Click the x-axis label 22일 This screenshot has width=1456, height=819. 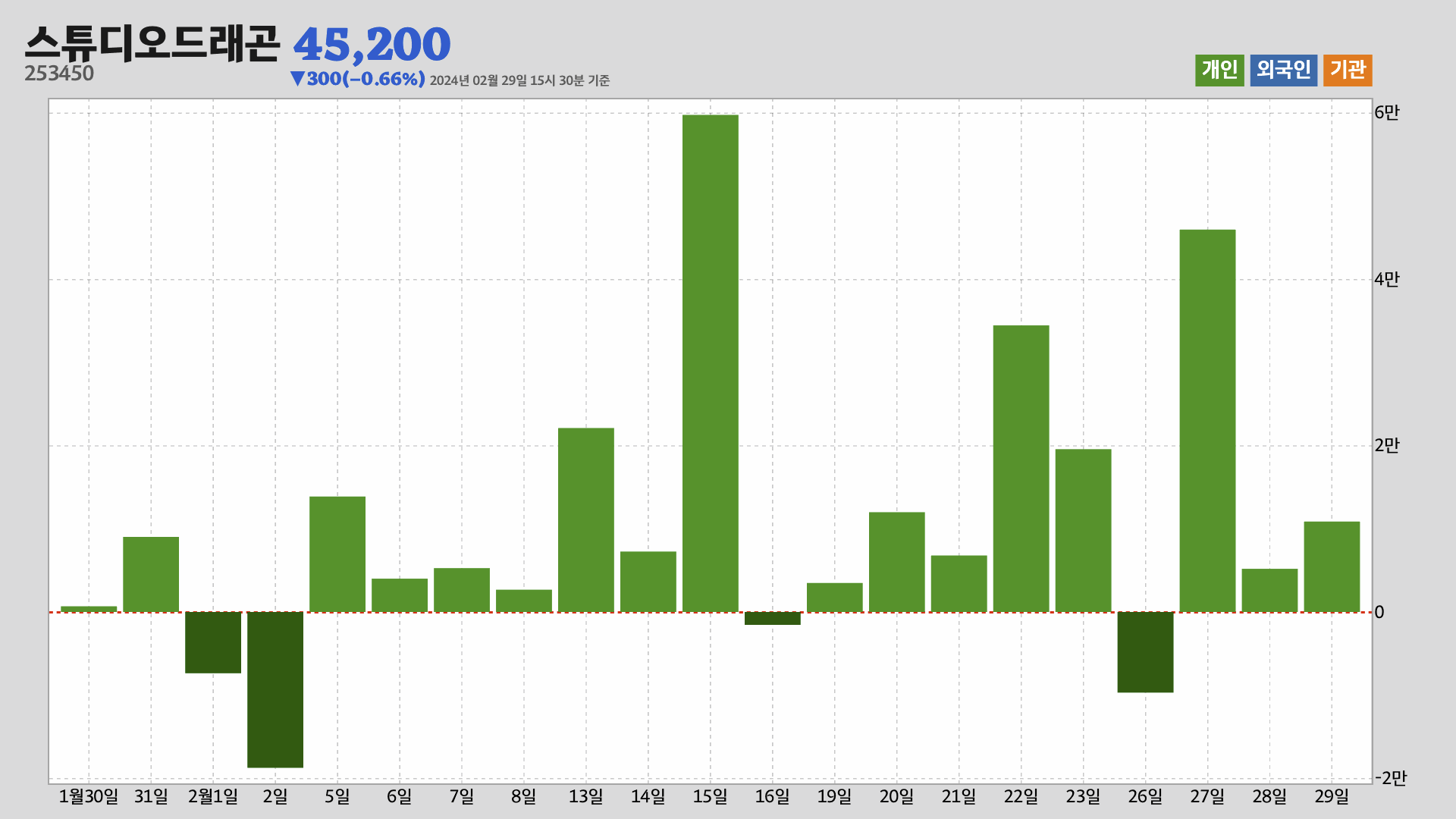[x=1021, y=797]
